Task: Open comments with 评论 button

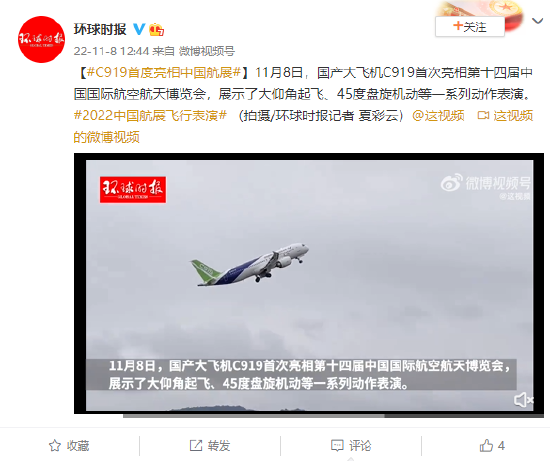Action: pos(351,446)
